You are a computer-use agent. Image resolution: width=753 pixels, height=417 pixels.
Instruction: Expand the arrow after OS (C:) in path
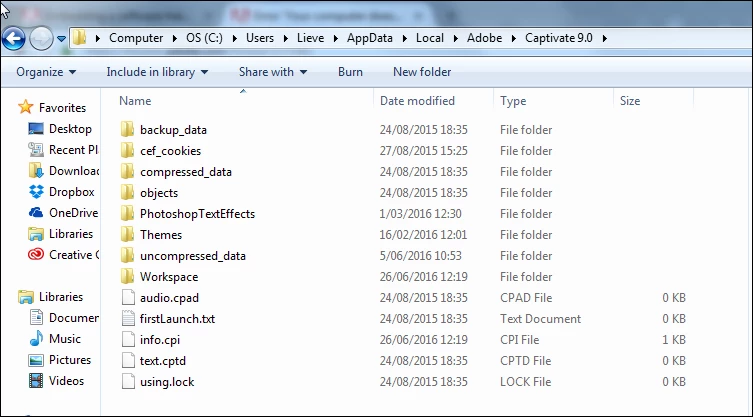(235, 38)
